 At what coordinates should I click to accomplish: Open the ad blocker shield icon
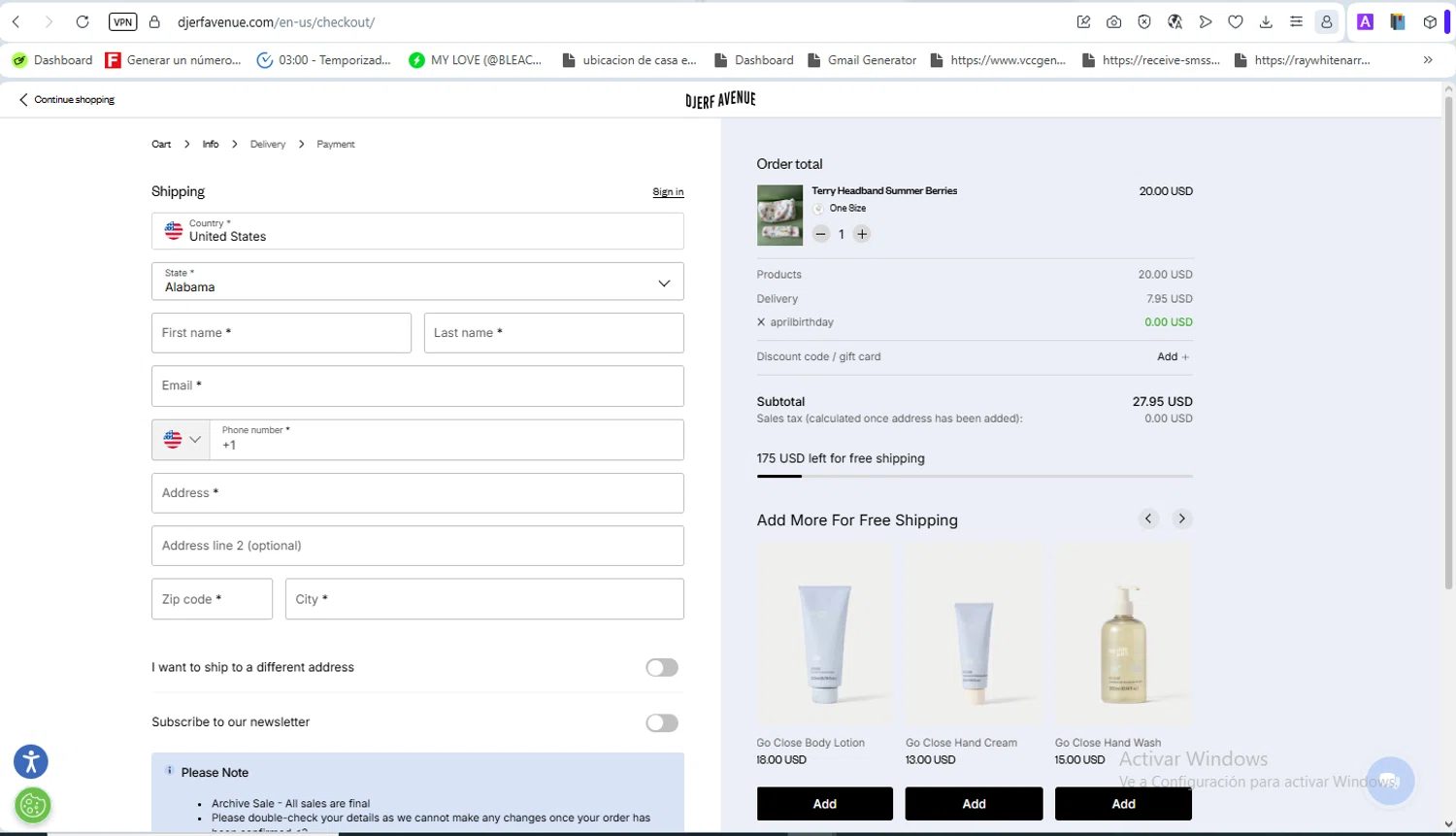pos(1144,21)
